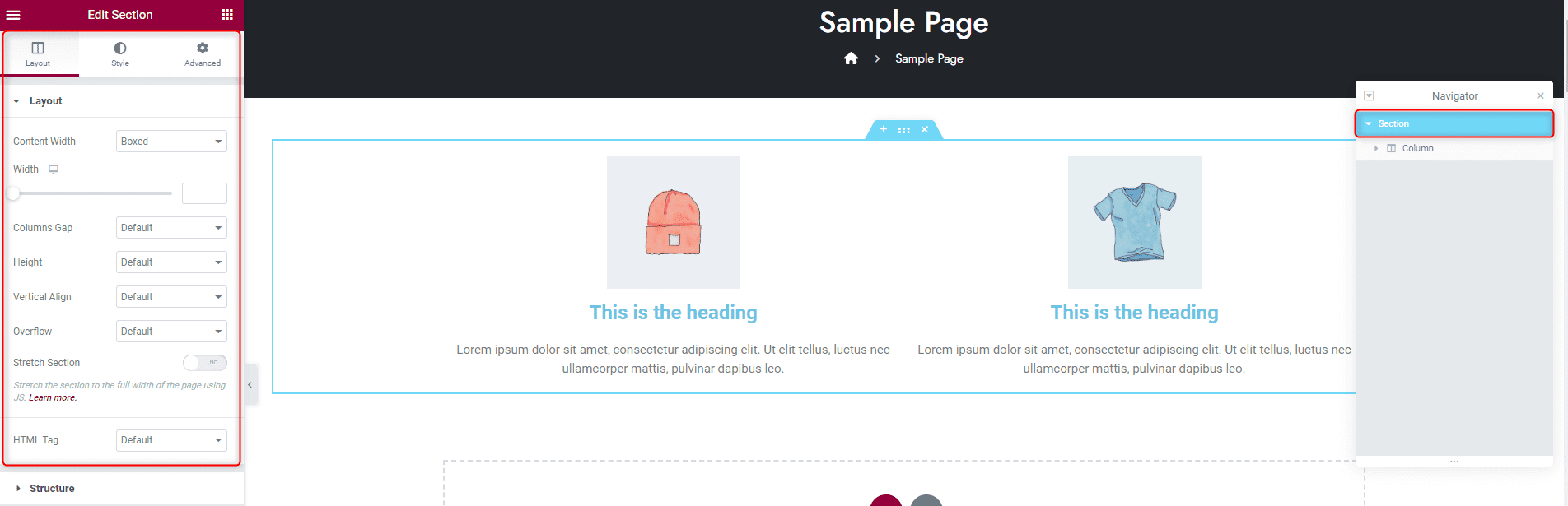1568x506 pixels.
Task: Click the responsive desktop icon beside Width
Action: [54, 169]
